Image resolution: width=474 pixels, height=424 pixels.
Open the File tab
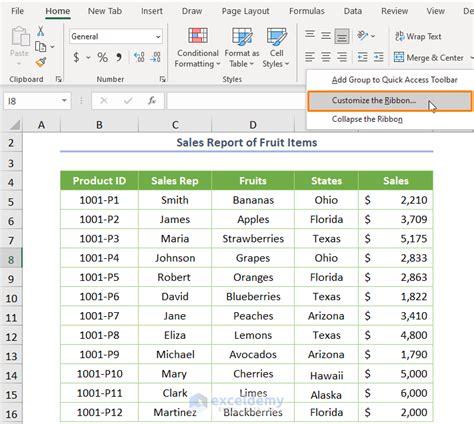(17, 11)
